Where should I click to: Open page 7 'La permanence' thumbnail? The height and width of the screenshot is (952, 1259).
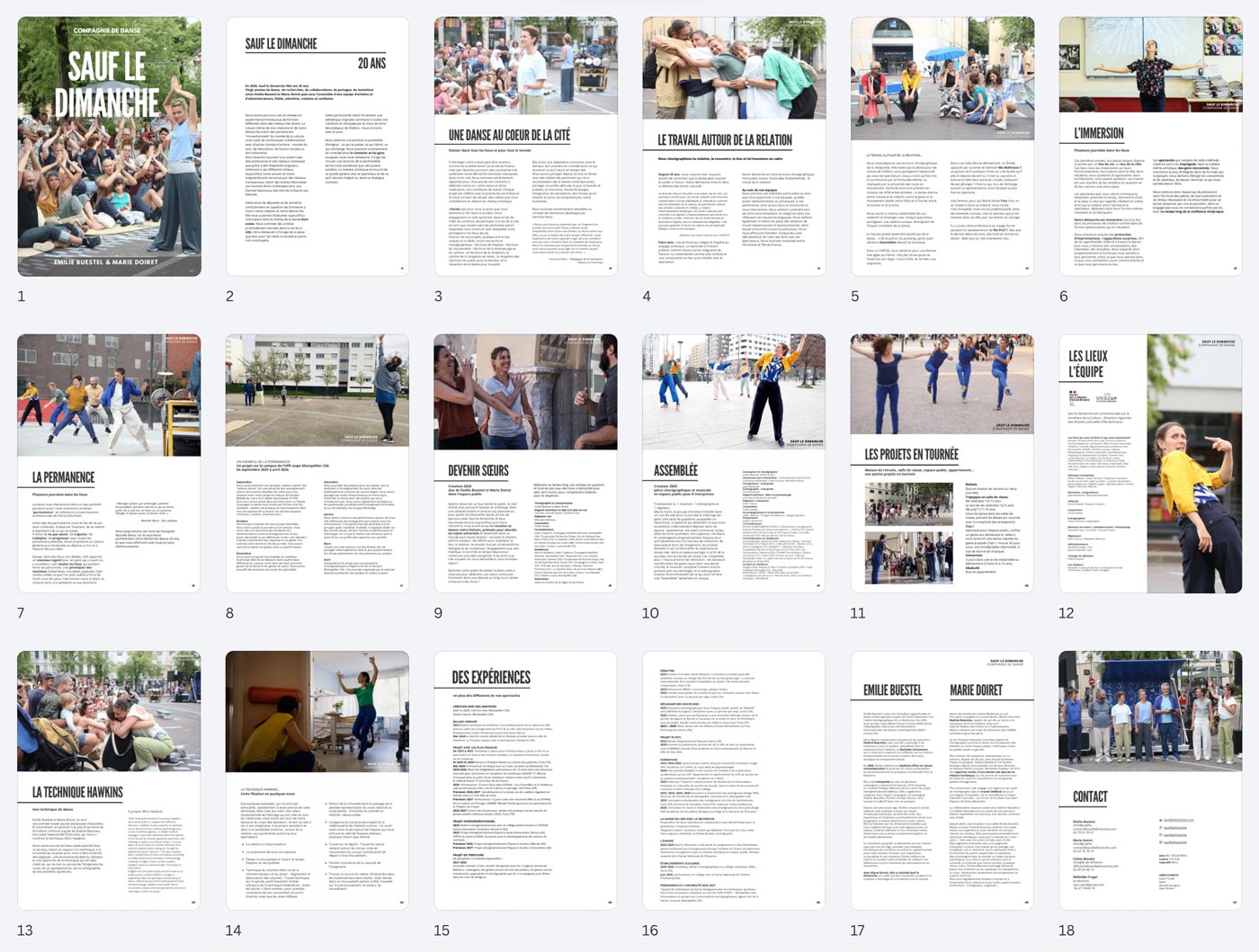(x=109, y=463)
